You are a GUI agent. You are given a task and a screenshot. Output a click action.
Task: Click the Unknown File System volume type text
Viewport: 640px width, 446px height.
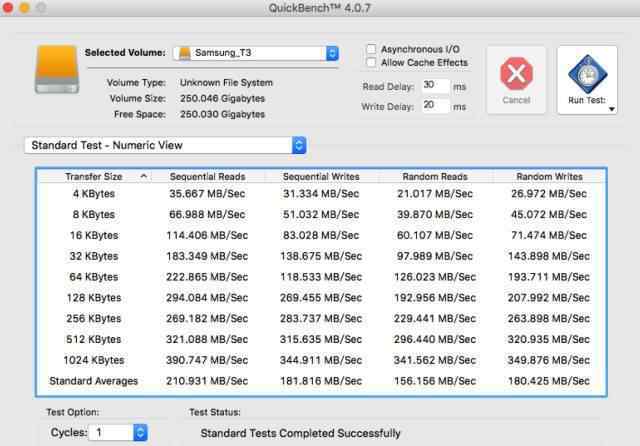click(226, 82)
